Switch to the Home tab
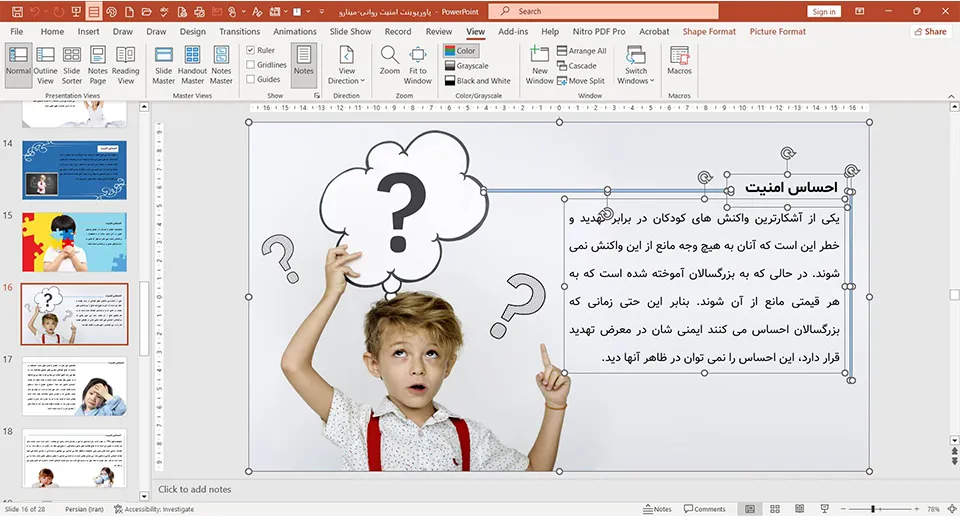This screenshot has width=960, height=516. click(x=52, y=31)
